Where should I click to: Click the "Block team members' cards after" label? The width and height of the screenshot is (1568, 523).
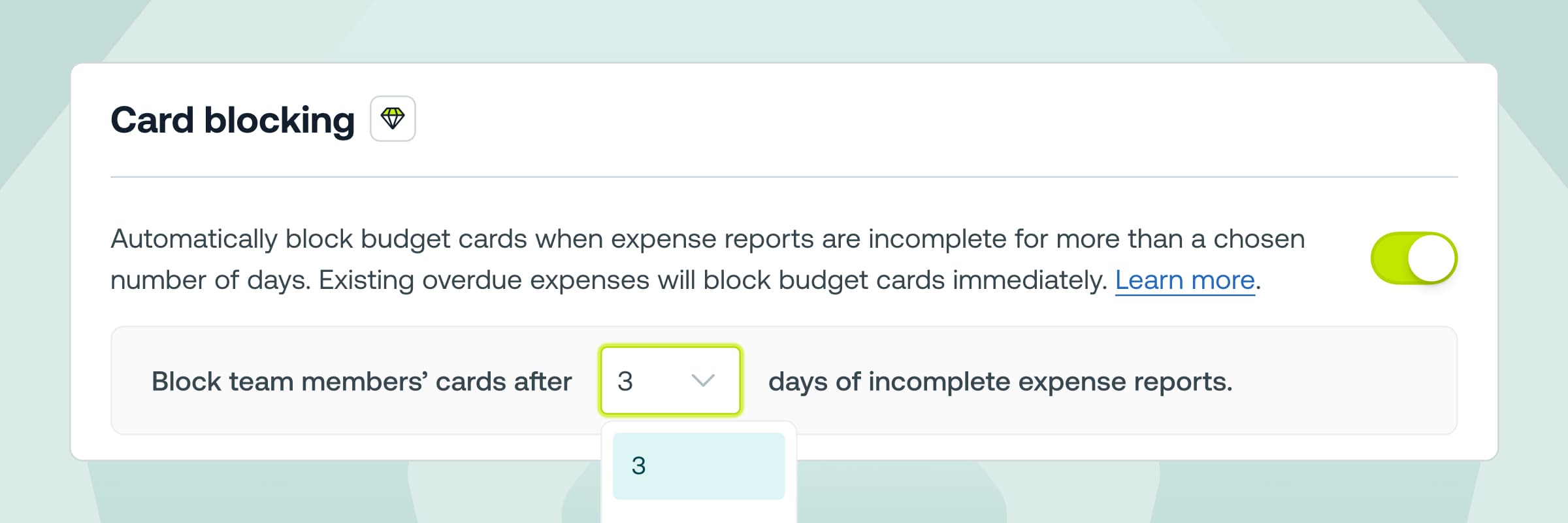coord(361,382)
